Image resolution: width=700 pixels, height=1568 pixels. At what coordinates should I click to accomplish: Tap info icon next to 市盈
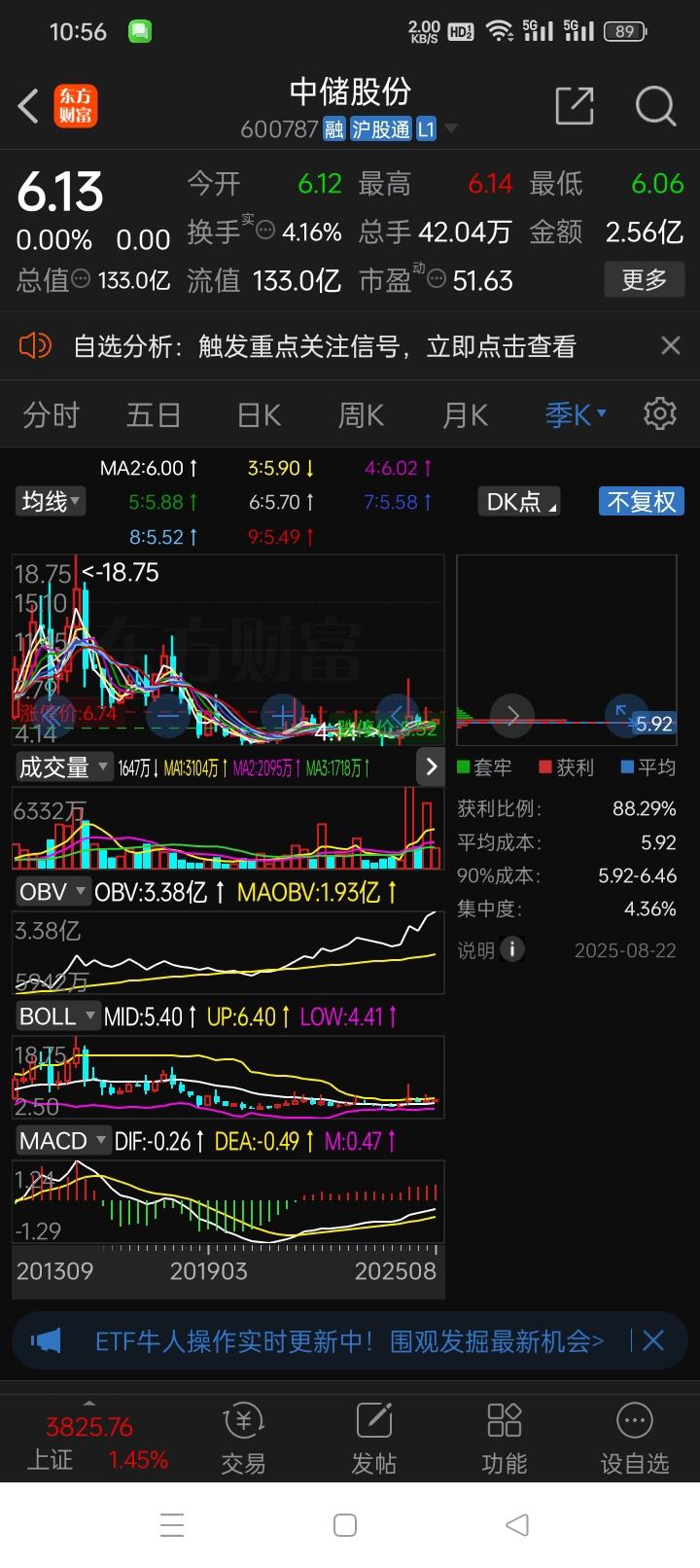[437, 280]
